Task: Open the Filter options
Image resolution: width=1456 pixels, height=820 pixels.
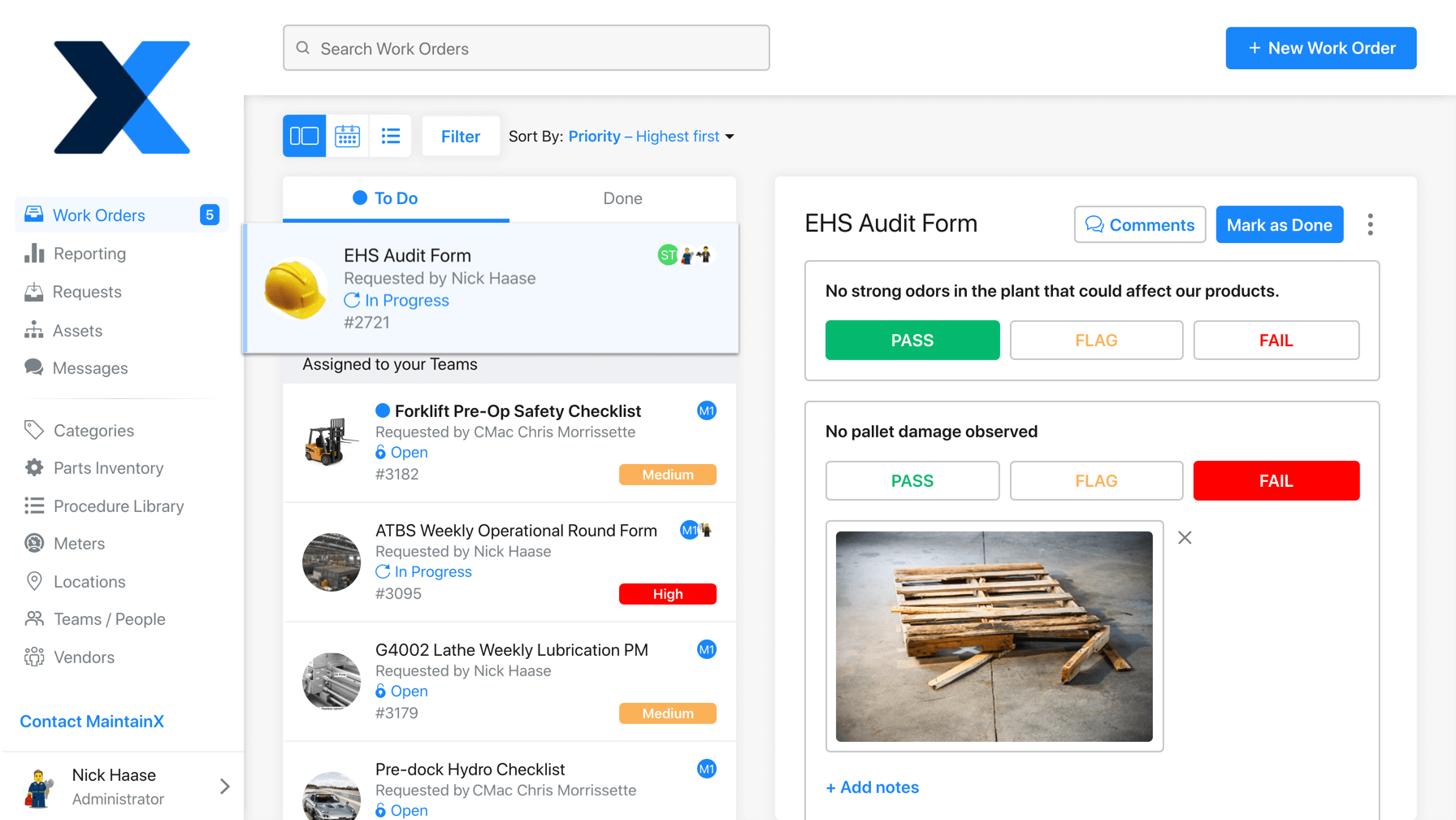Action: point(461,136)
